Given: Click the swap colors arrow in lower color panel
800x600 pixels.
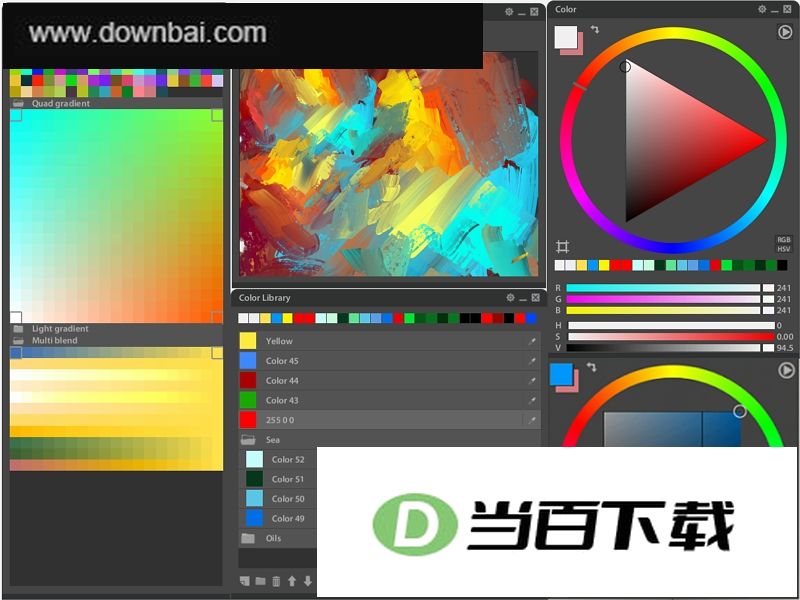Looking at the screenshot, I should coord(591,367).
